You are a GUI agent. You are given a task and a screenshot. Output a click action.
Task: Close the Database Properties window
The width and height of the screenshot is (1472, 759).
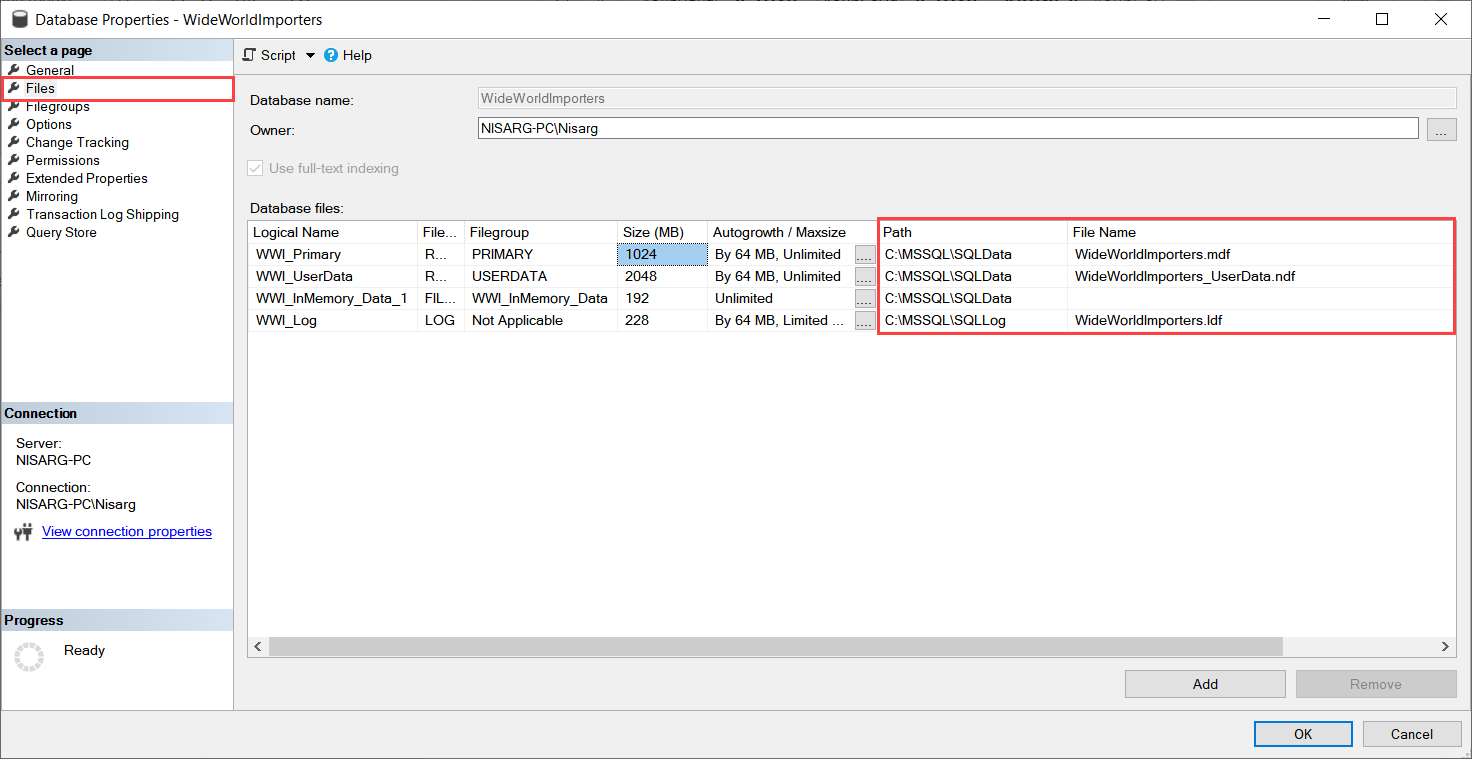(x=1441, y=19)
